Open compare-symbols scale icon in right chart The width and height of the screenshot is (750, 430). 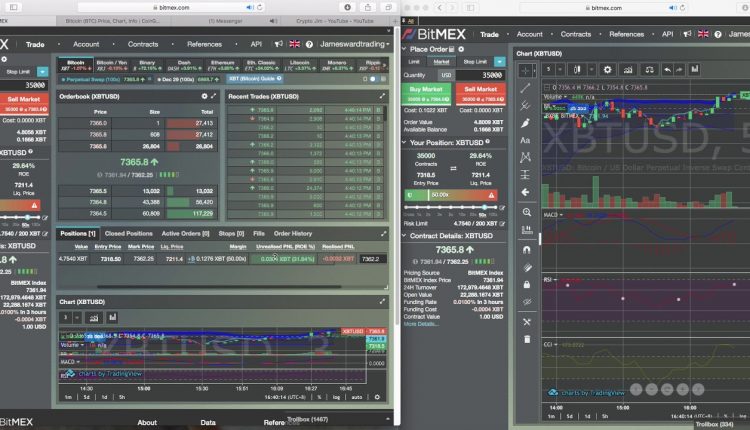tap(649, 70)
